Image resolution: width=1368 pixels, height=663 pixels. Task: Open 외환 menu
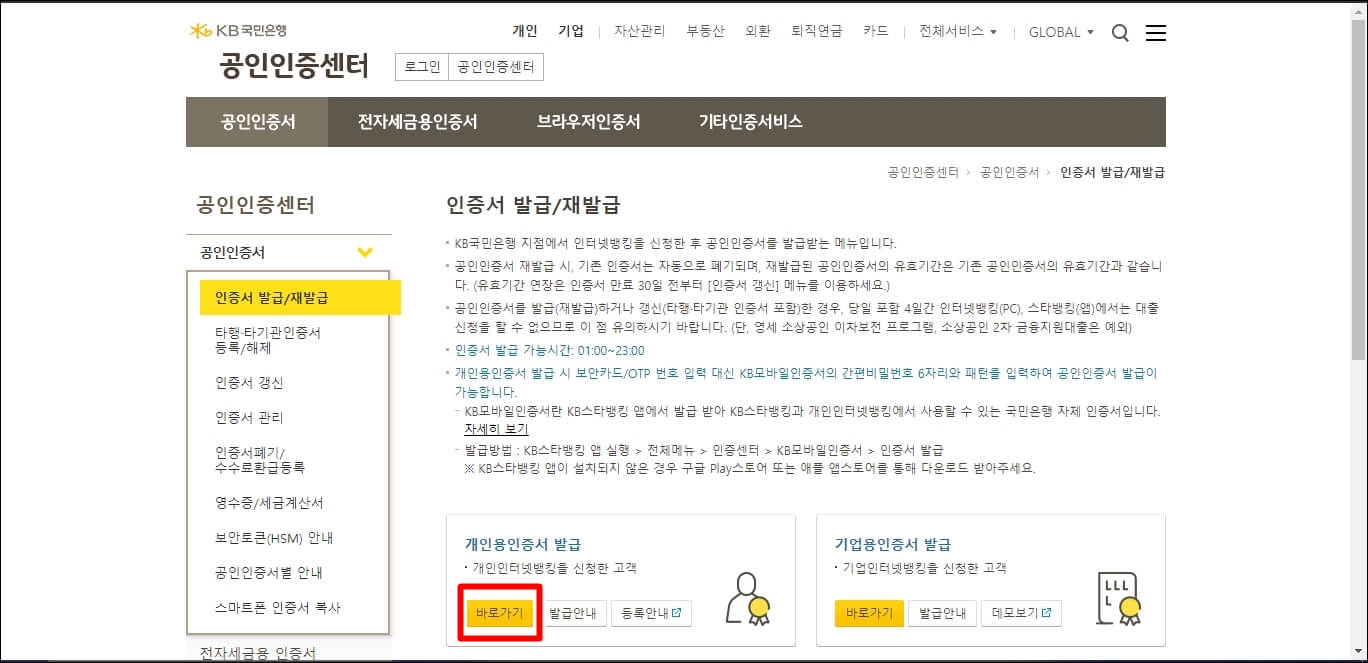[x=758, y=31]
